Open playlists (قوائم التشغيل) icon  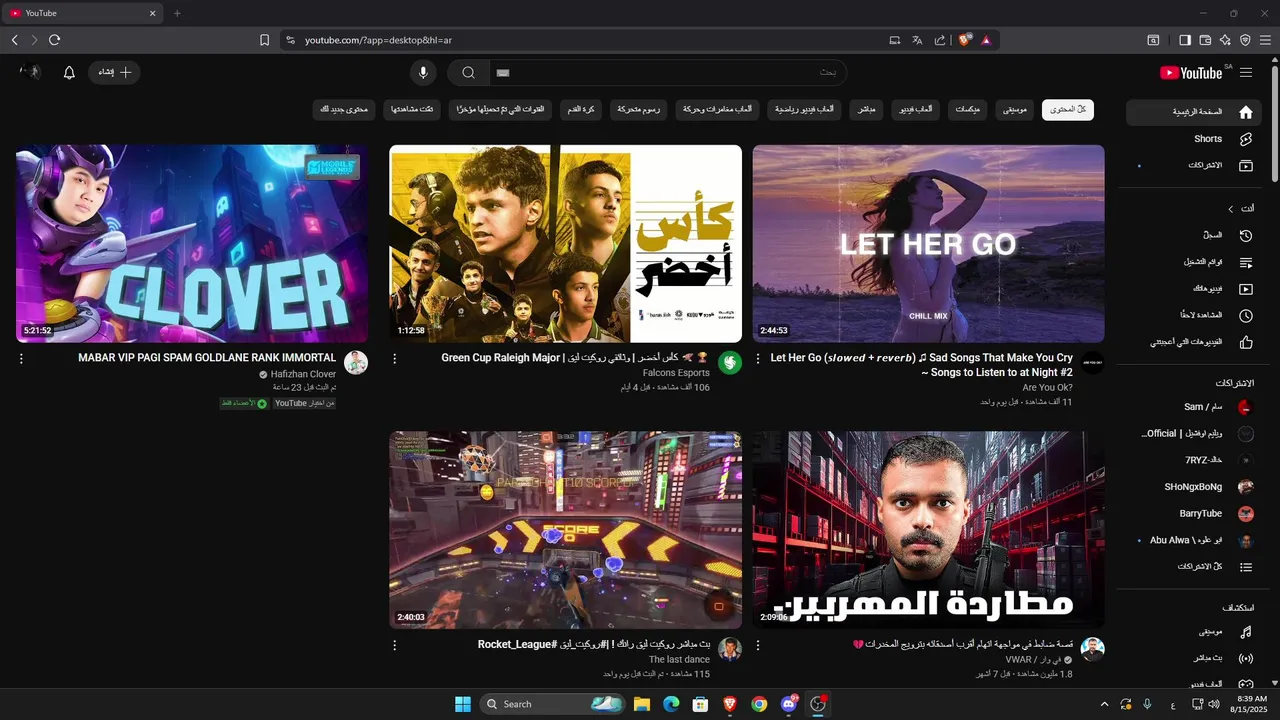click(1246, 262)
